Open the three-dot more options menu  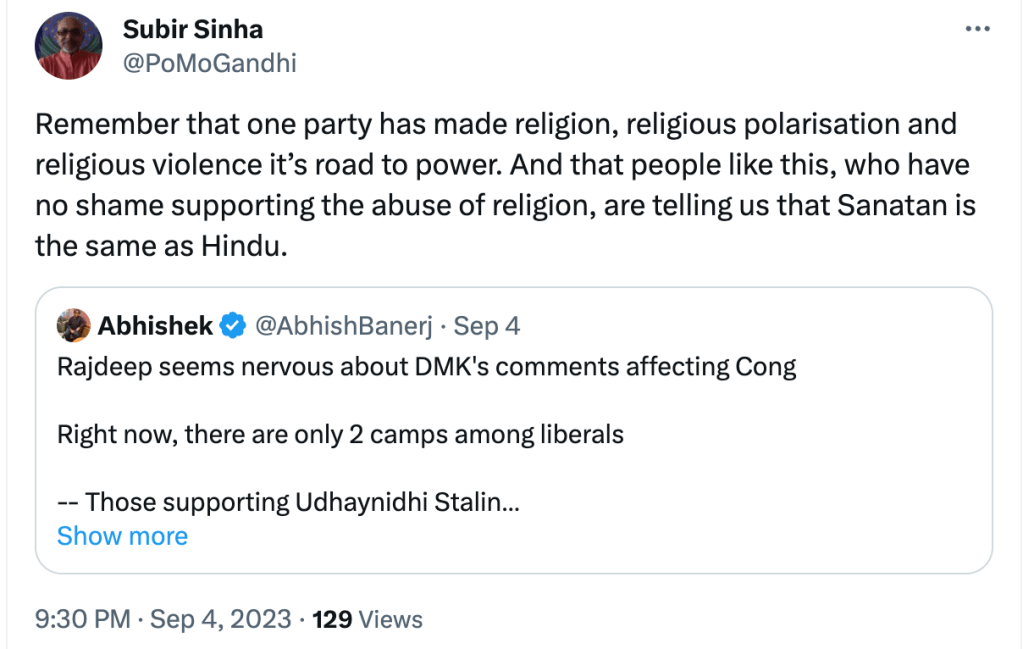click(976, 30)
